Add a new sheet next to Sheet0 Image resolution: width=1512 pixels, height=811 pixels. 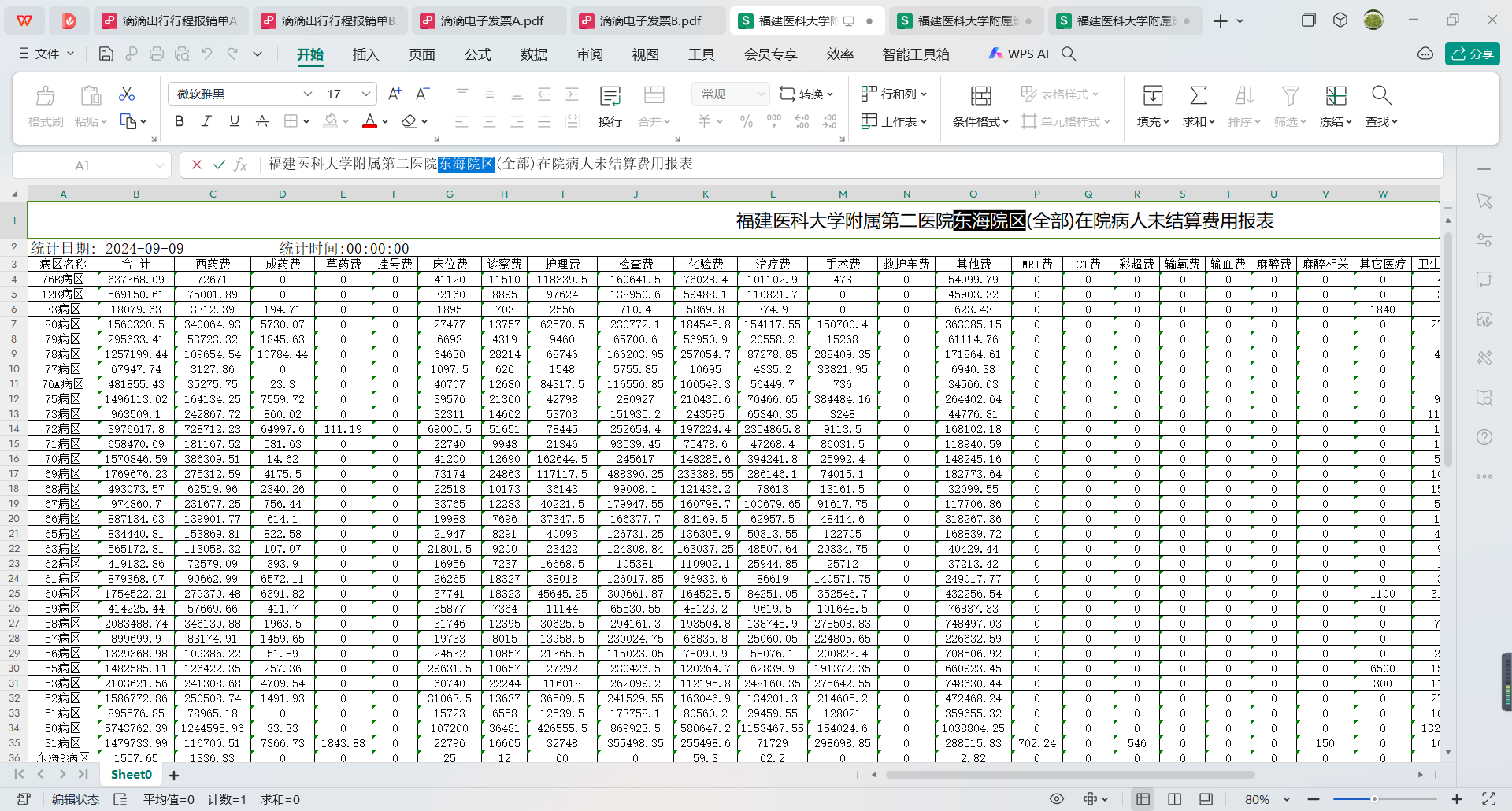coord(174,776)
